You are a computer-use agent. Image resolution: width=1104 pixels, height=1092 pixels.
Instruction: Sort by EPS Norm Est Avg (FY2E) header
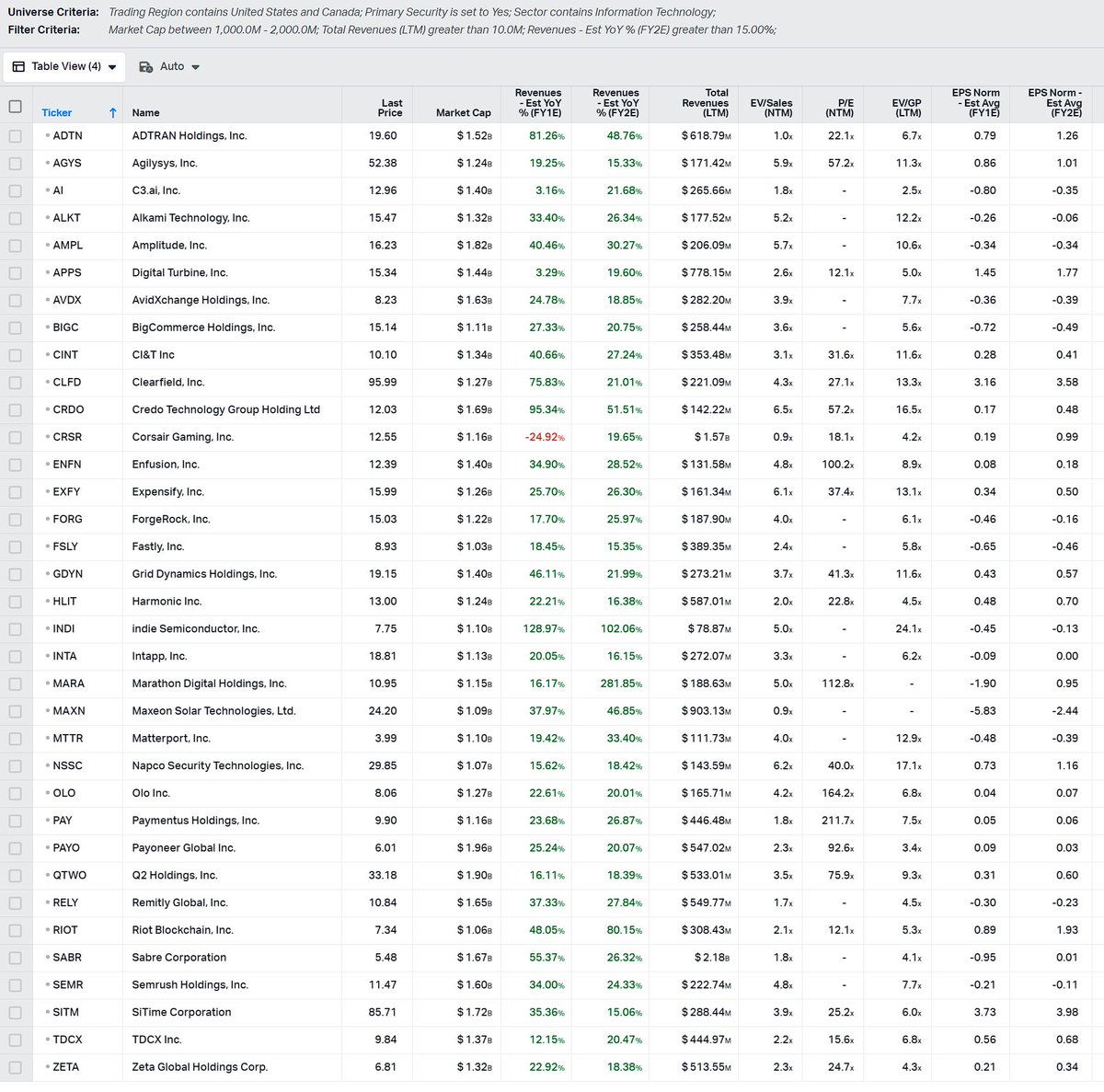point(1054,103)
